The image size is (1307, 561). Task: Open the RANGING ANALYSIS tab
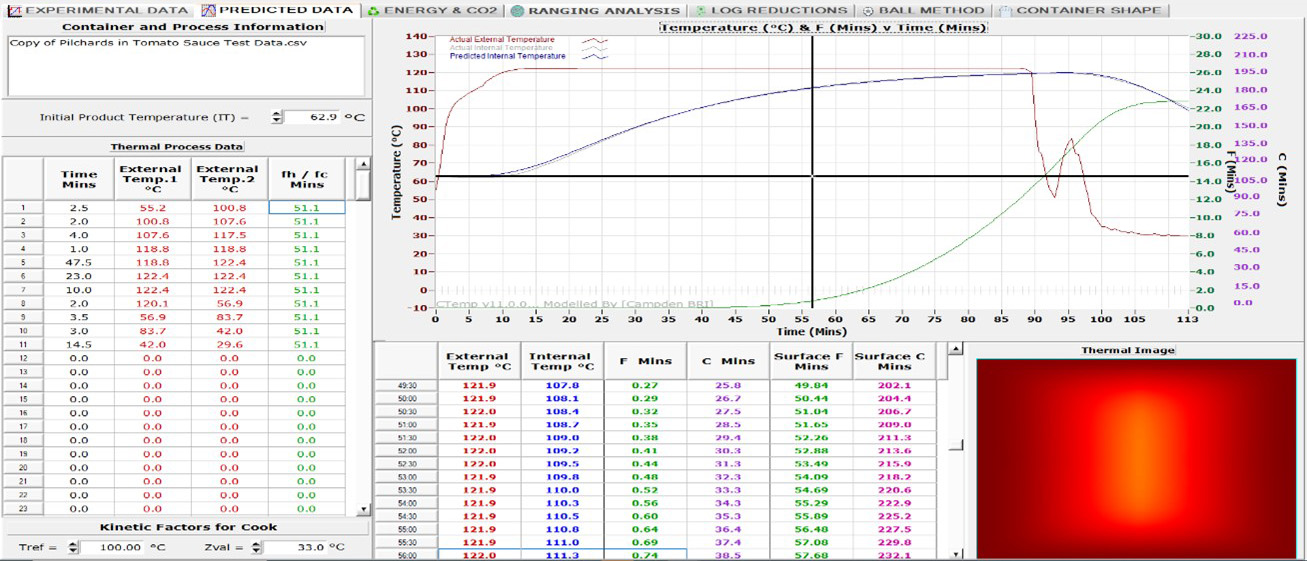tap(596, 10)
